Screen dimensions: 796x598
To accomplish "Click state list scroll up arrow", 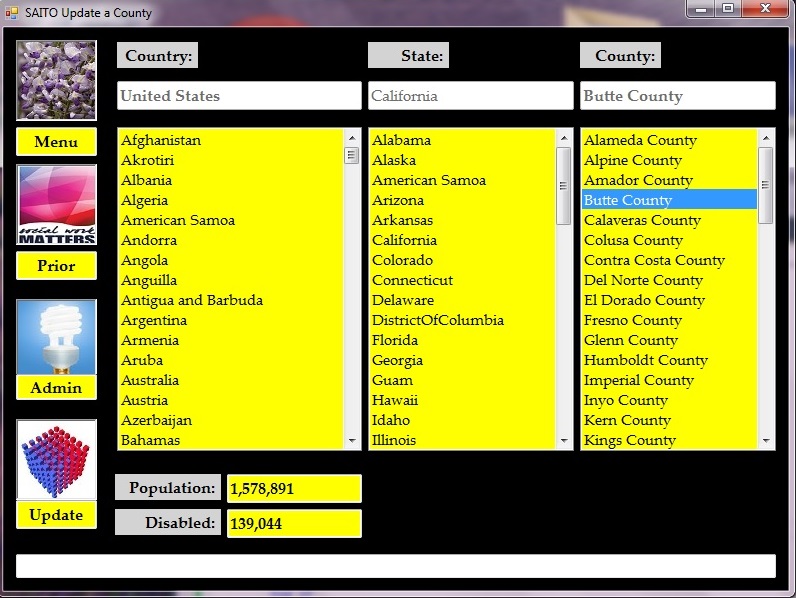I will click(x=564, y=138).
